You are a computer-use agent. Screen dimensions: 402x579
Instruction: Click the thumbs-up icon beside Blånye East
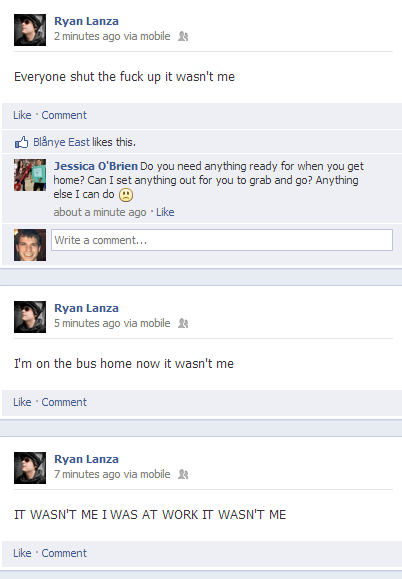tap(21, 142)
